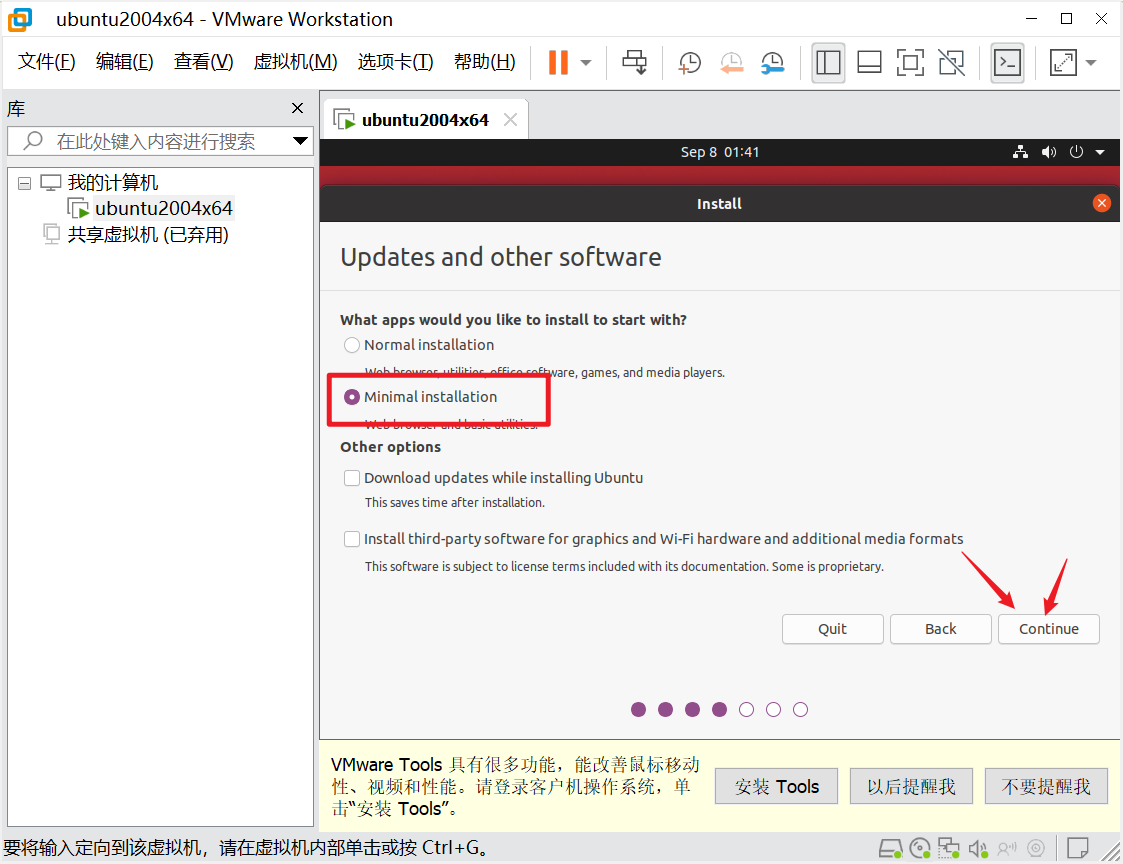The width and height of the screenshot is (1123, 864).
Task: Enable Download updates while installing Ubuntu
Action: pos(352,478)
